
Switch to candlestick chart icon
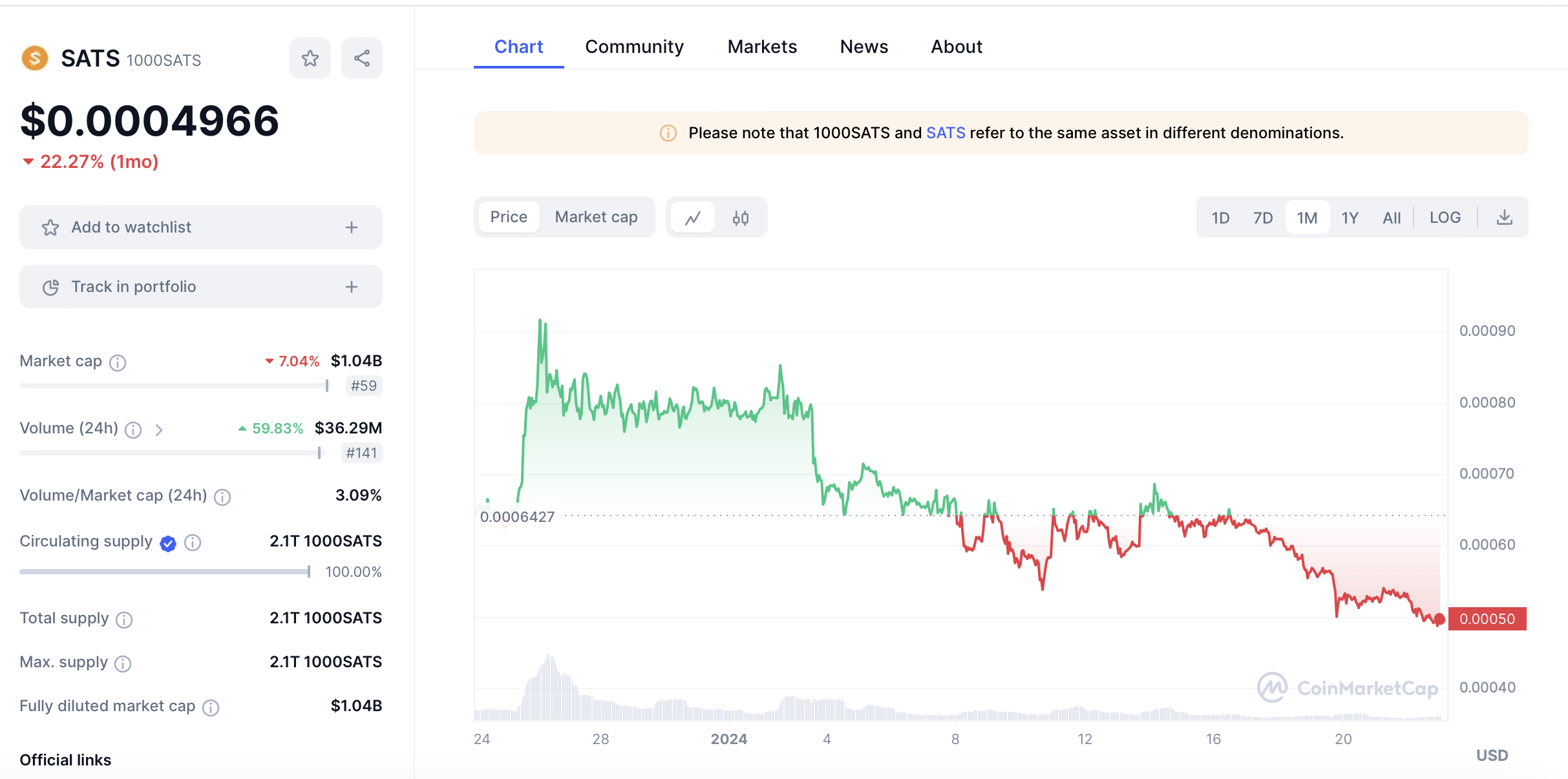(x=741, y=218)
